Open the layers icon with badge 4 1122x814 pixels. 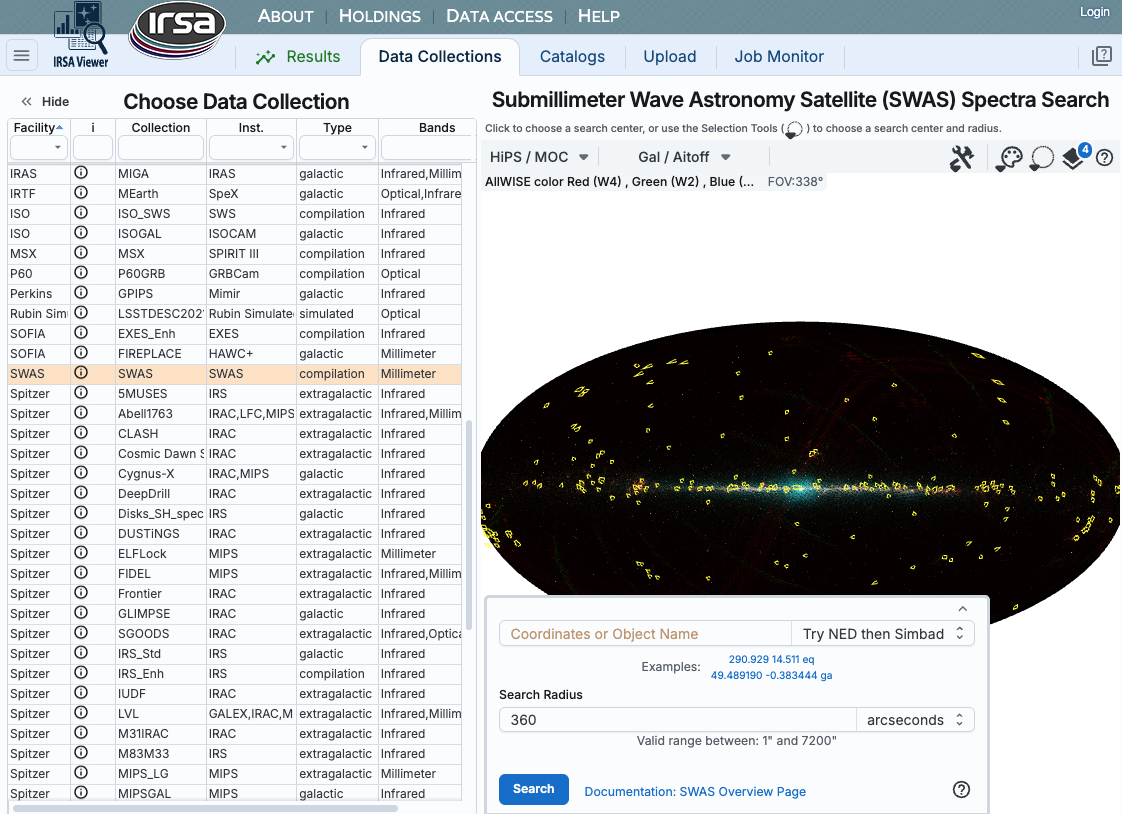(1074, 158)
